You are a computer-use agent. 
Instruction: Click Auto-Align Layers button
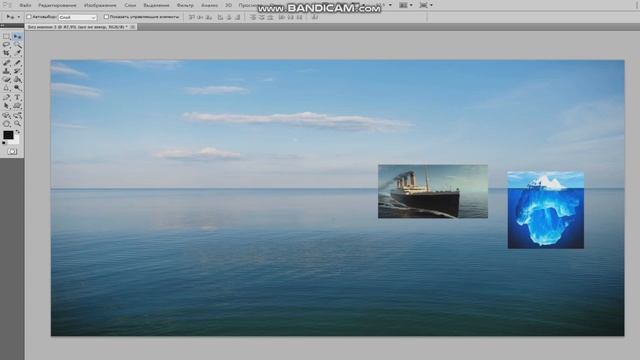click(x=315, y=17)
